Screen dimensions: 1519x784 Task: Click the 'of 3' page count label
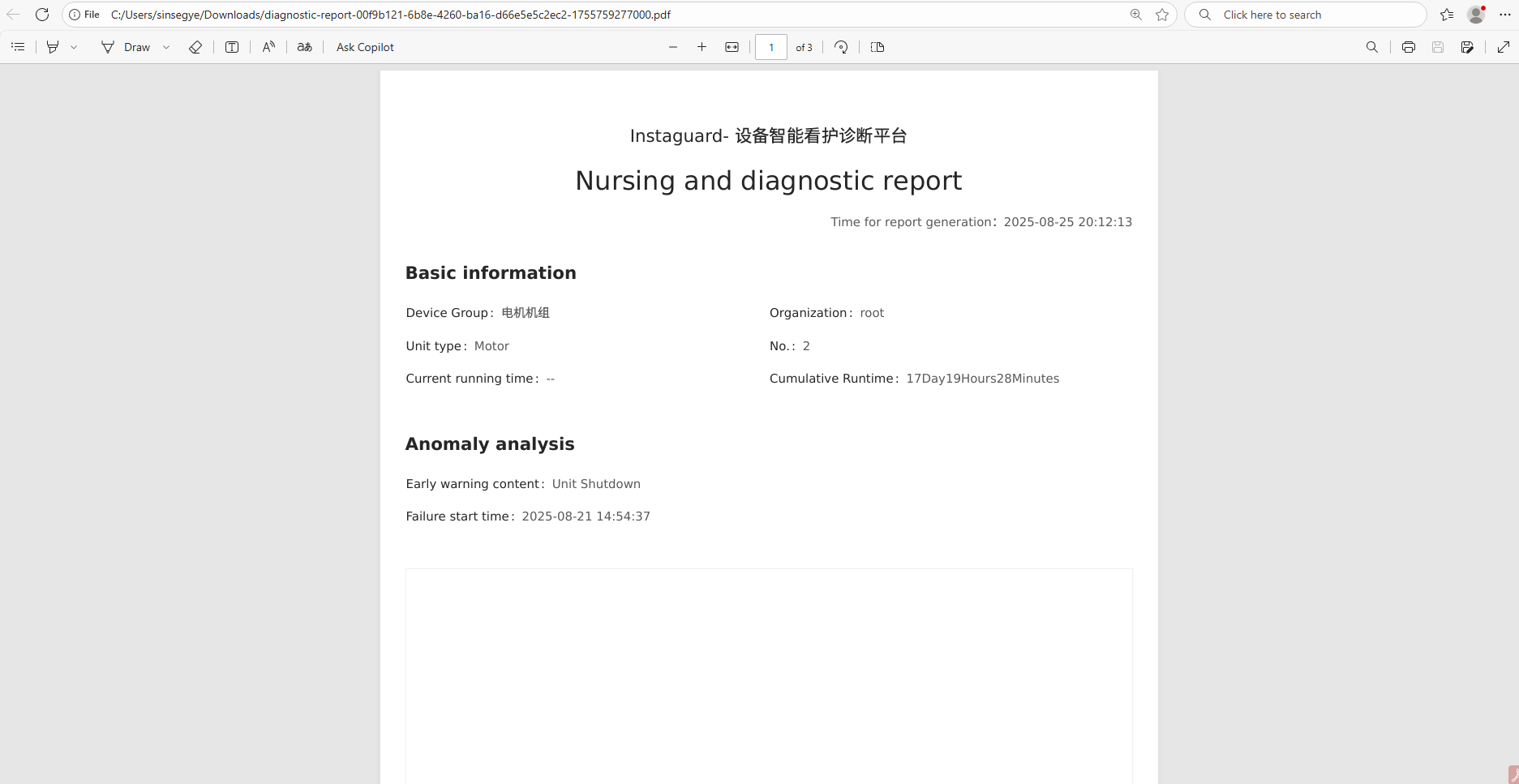tap(804, 48)
